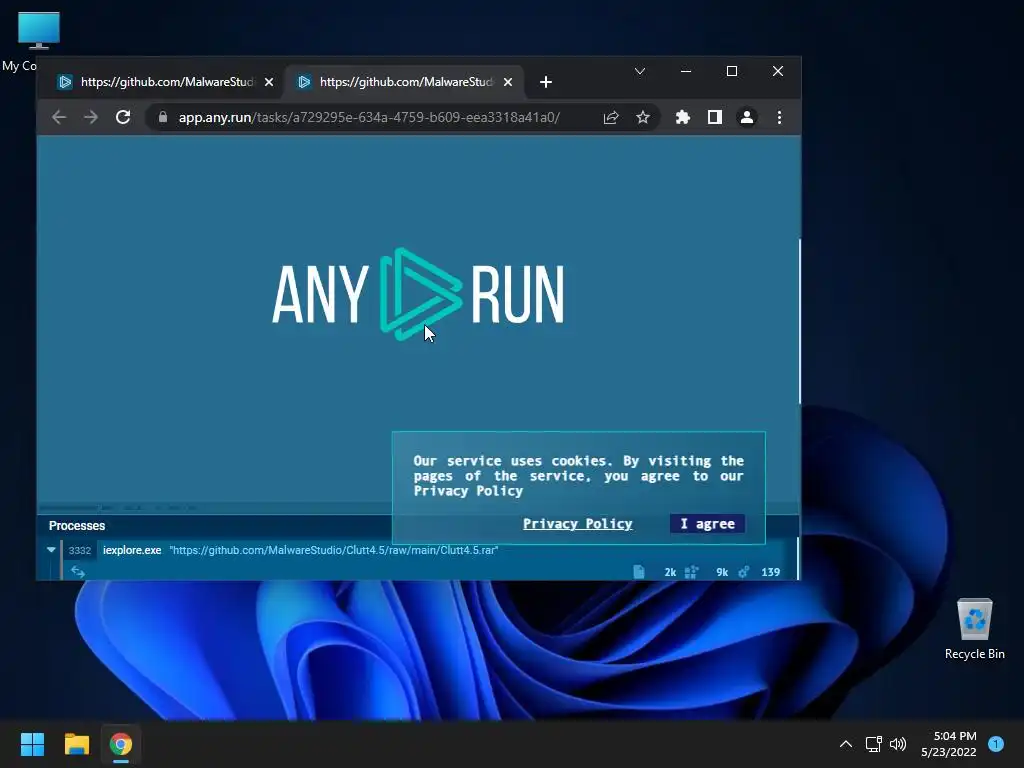
Task: Open the tab search chevron
Action: pyautogui.click(x=639, y=71)
